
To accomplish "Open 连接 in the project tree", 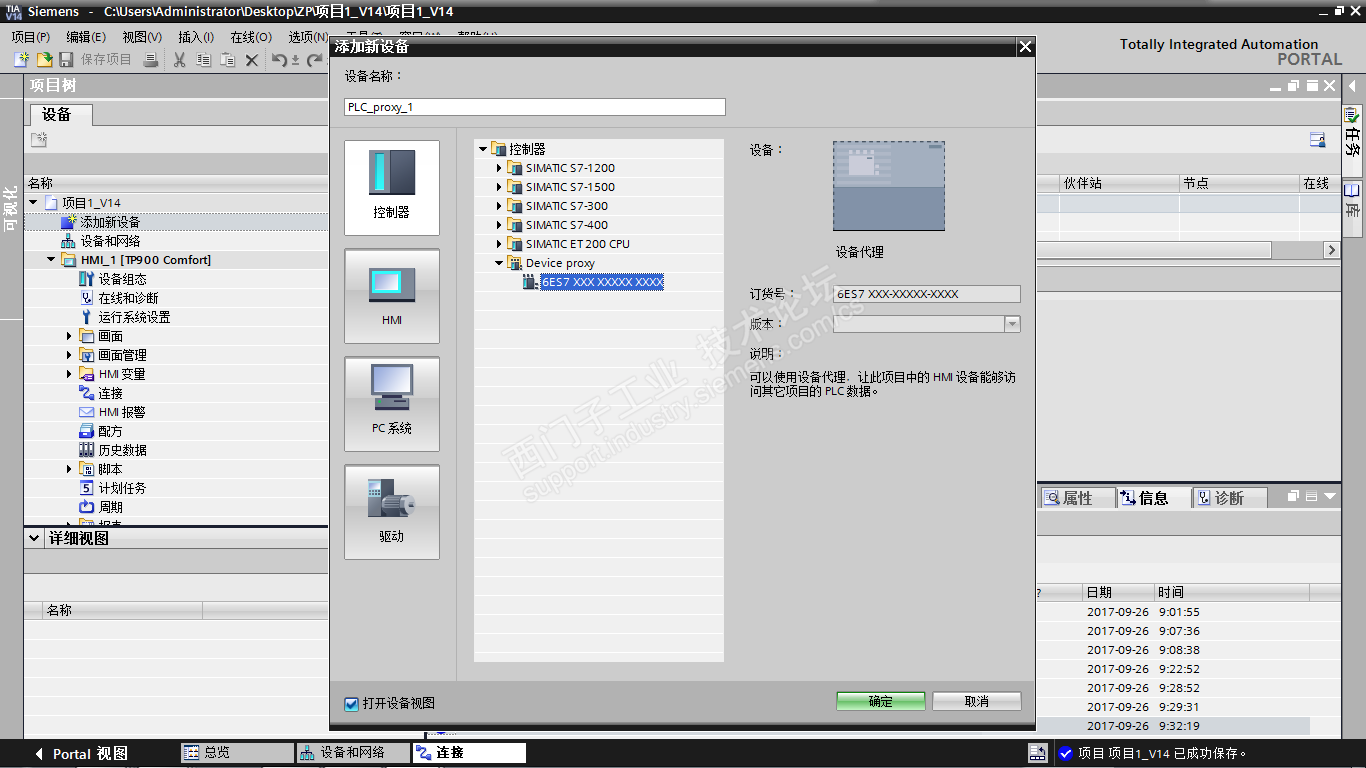I will 110,393.
